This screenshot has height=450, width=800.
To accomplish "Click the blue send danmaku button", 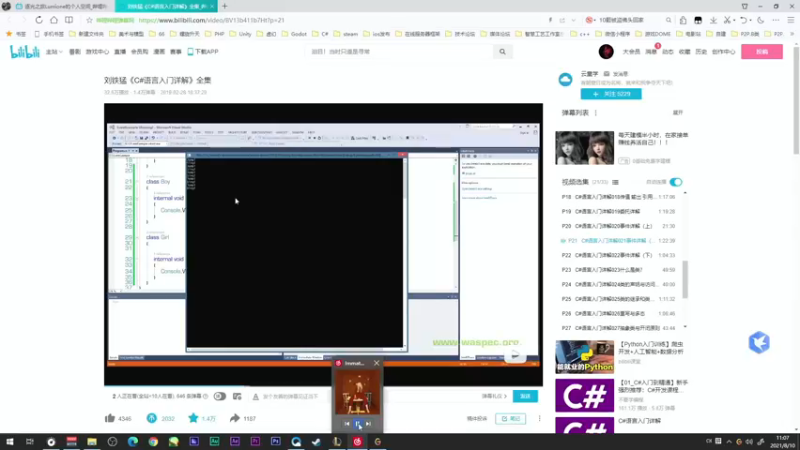I will pos(525,396).
